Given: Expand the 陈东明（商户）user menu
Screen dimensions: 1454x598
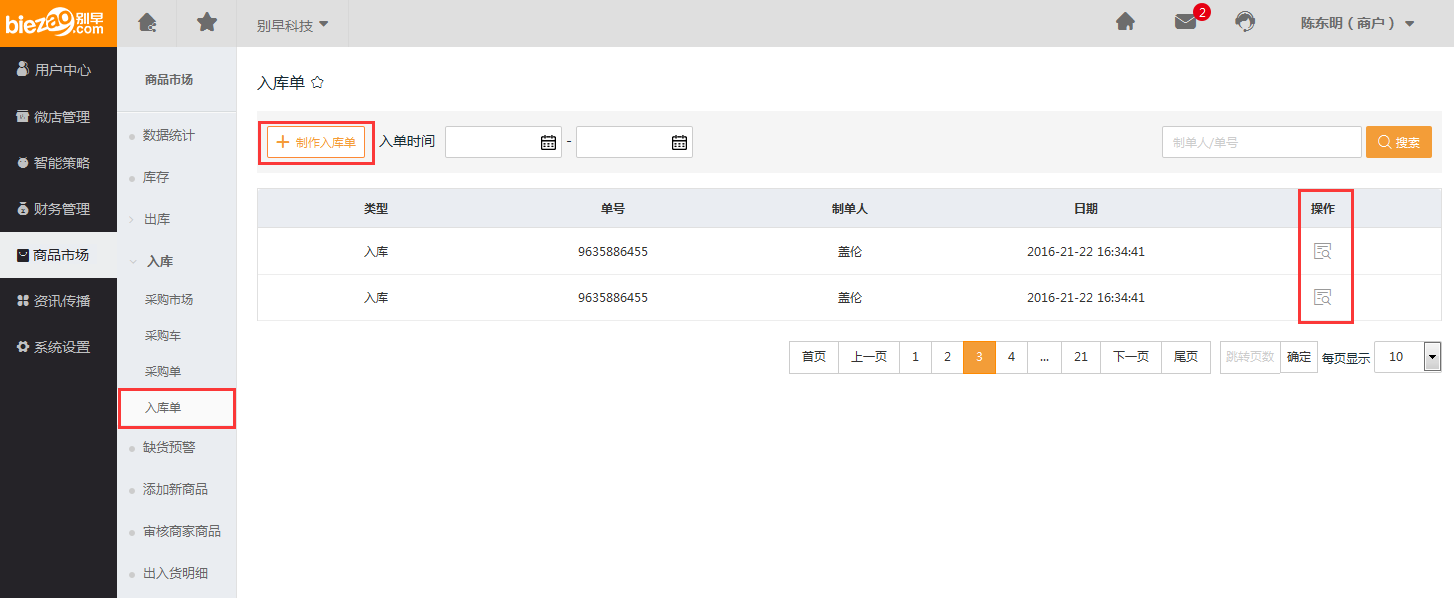Looking at the screenshot, I should pyautogui.click(x=1357, y=23).
